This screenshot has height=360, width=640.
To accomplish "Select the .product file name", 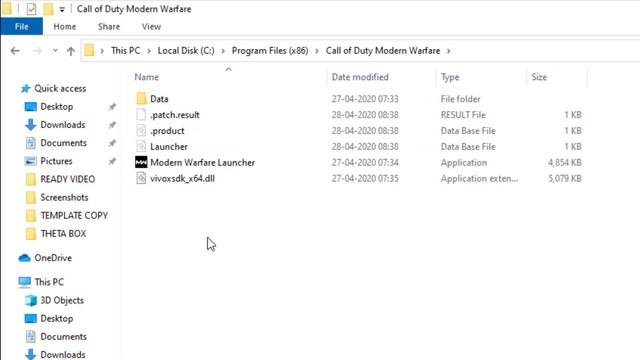I will (x=167, y=131).
